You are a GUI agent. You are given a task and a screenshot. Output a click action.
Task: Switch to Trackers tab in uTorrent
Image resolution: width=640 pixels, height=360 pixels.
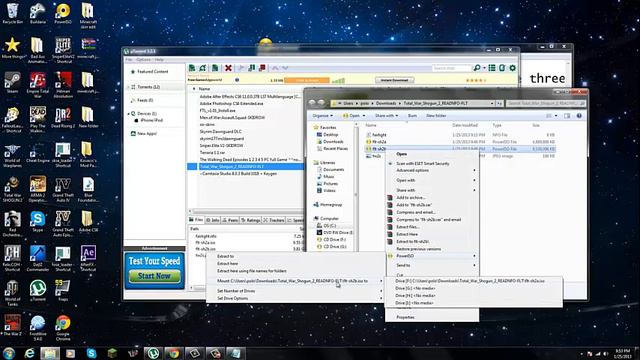pyautogui.click(x=274, y=220)
